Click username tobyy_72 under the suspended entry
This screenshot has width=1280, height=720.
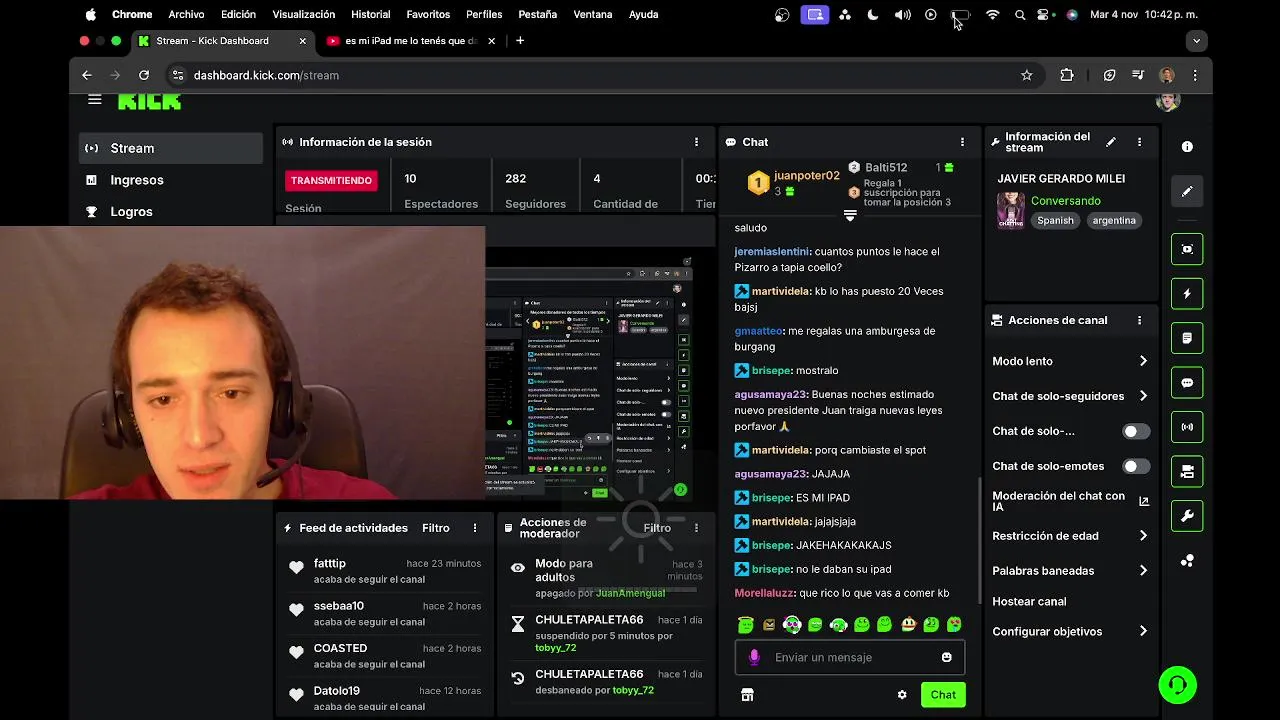tap(555, 648)
